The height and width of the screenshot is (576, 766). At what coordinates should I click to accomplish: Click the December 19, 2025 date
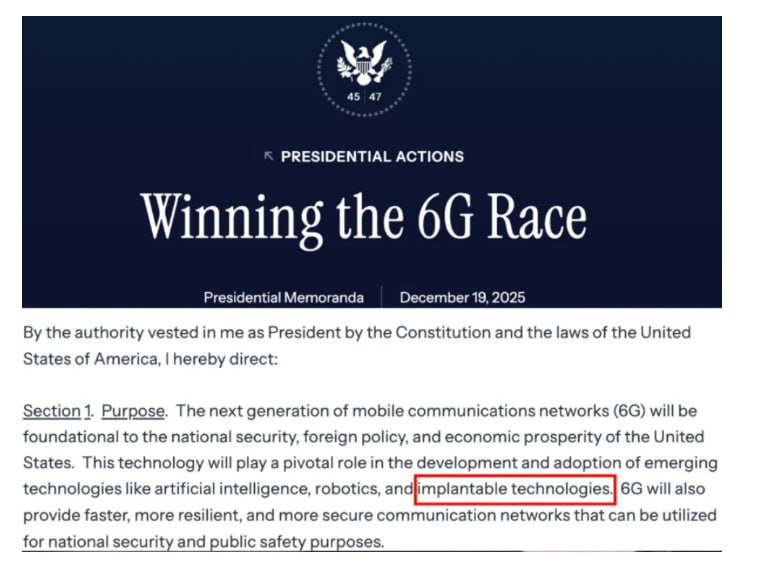462,297
